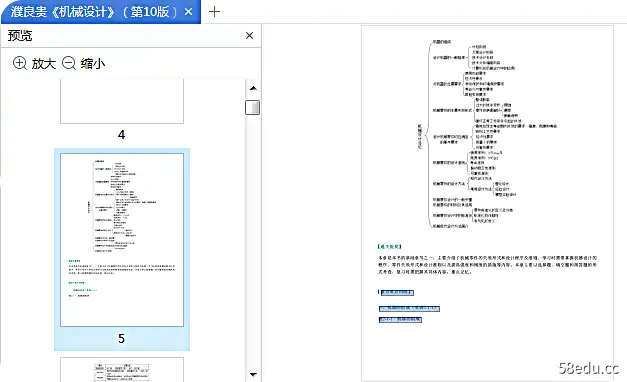627x382 pixels.
Task: Select the partially visible page 6 thumbnail
Action: coord(122,370)
